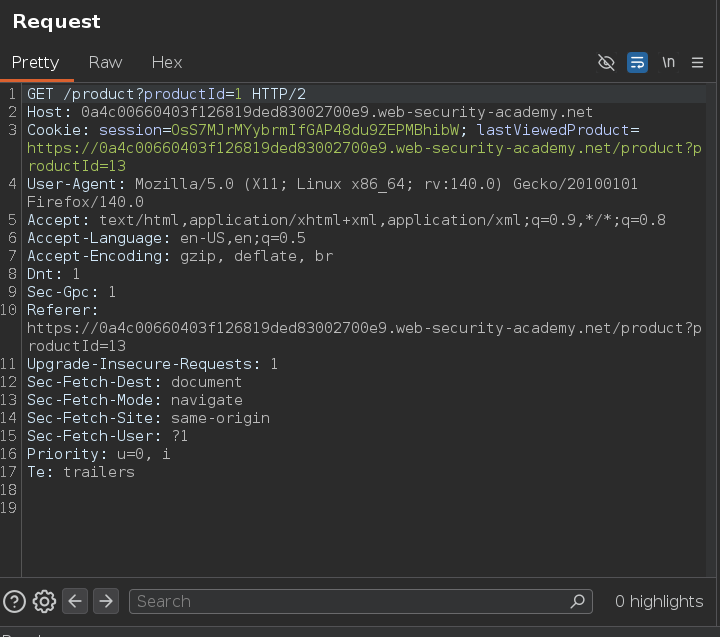Image resolution: width=720 pixels, height=637 pixels.
Task: Click the Sec-Fetch-Dest: document header
Action: 134,382
